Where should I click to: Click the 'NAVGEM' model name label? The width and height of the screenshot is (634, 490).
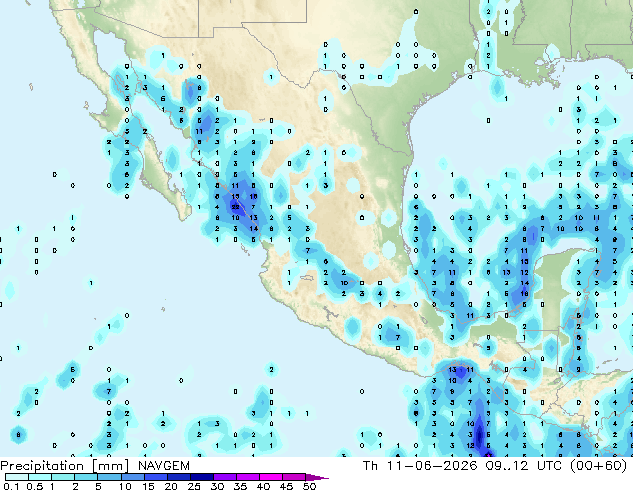[x=164, y=466]
